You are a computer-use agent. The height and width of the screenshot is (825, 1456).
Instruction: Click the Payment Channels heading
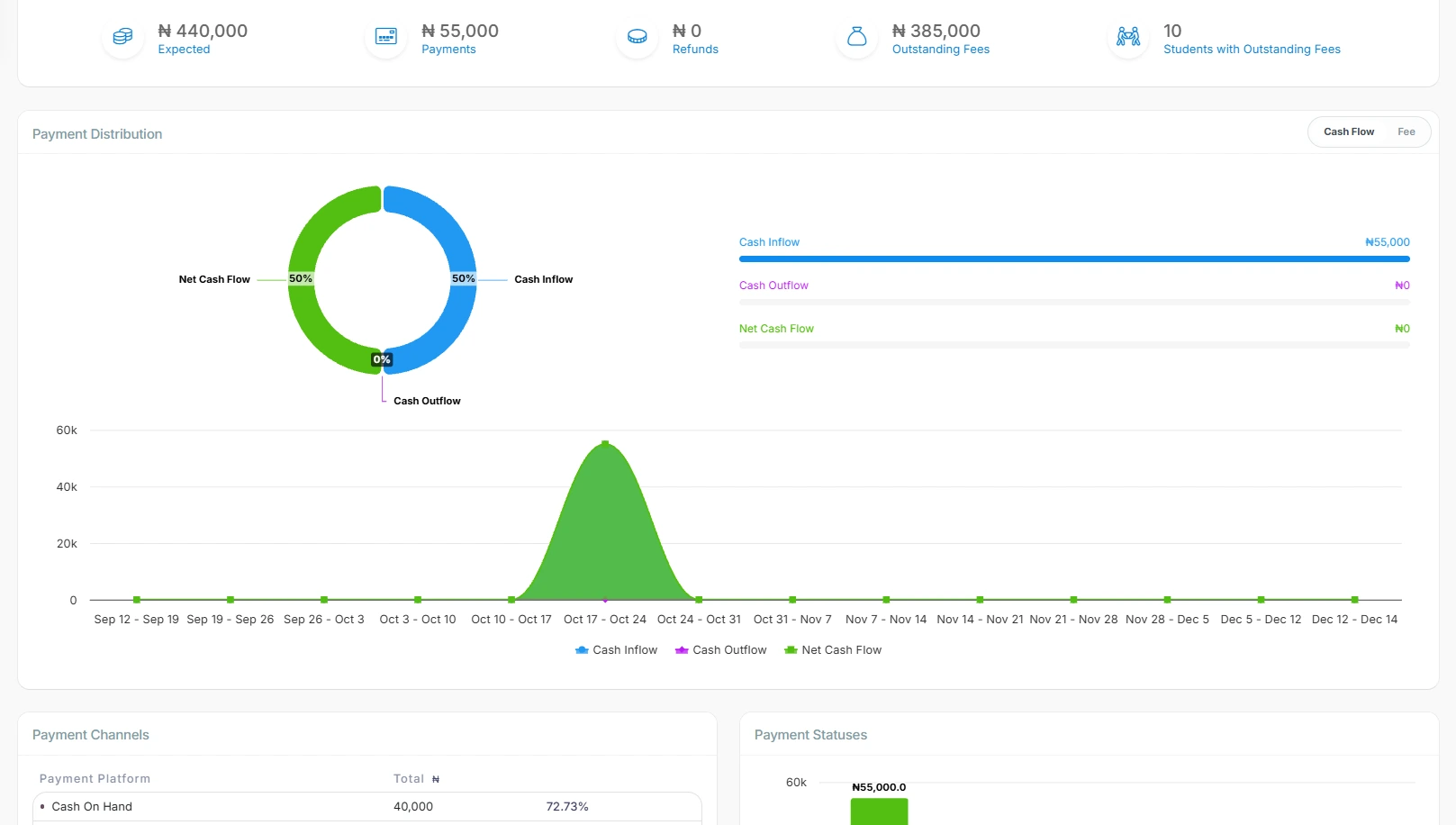[x=91, y=735]
